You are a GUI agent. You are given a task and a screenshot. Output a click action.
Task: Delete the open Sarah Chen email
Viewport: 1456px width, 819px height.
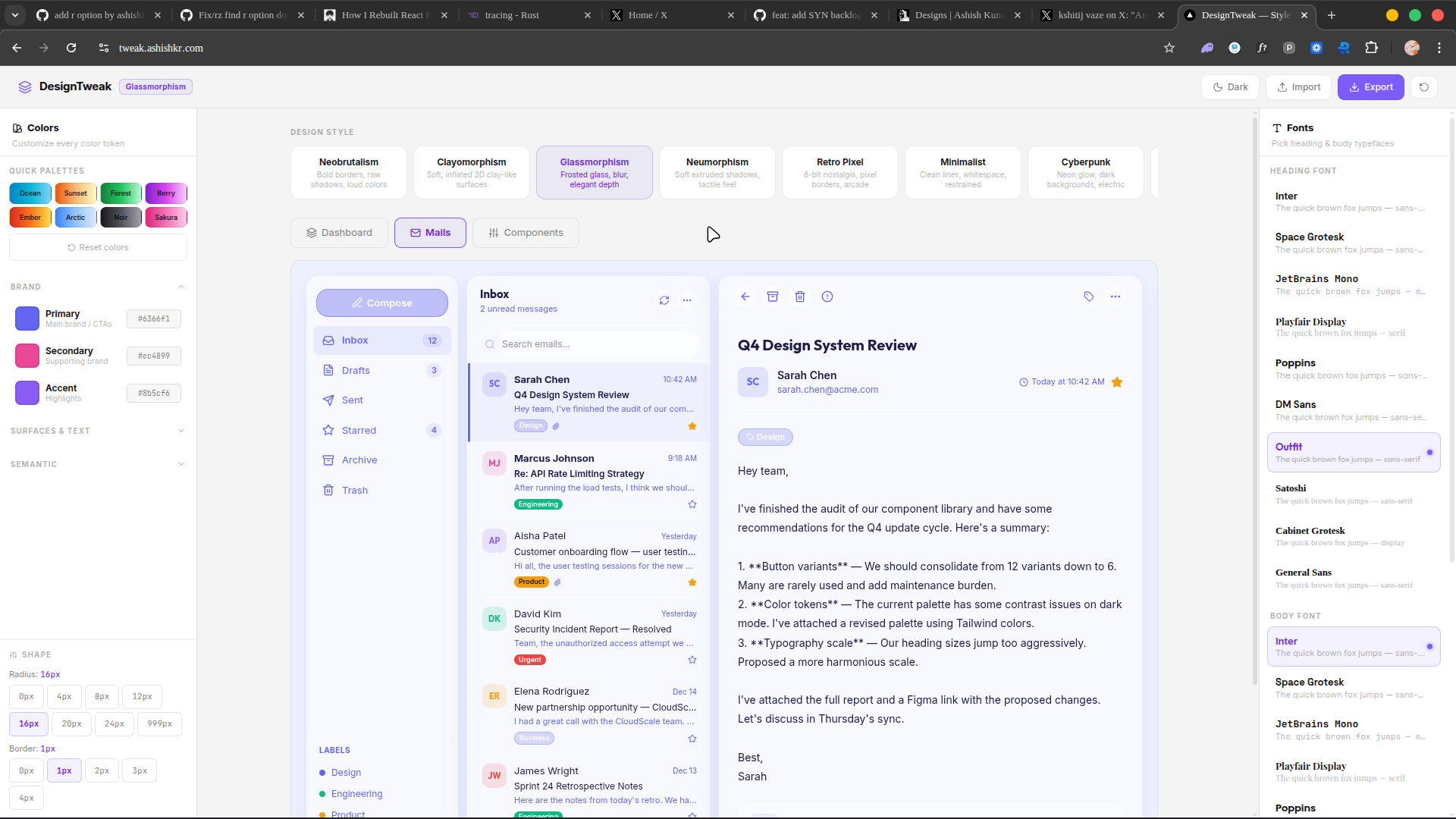[x=800, y=297]
